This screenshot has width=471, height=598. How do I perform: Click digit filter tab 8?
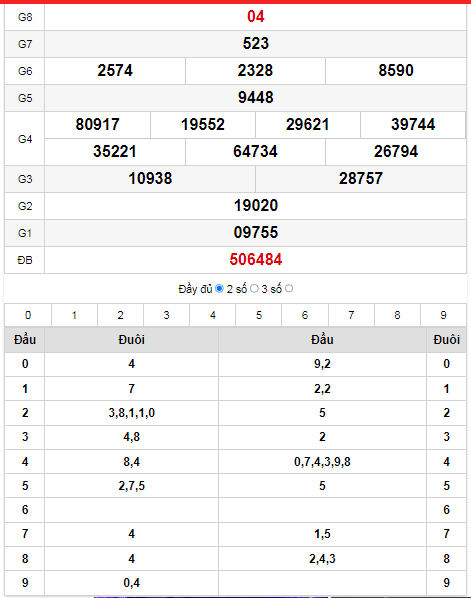point(397,315)
